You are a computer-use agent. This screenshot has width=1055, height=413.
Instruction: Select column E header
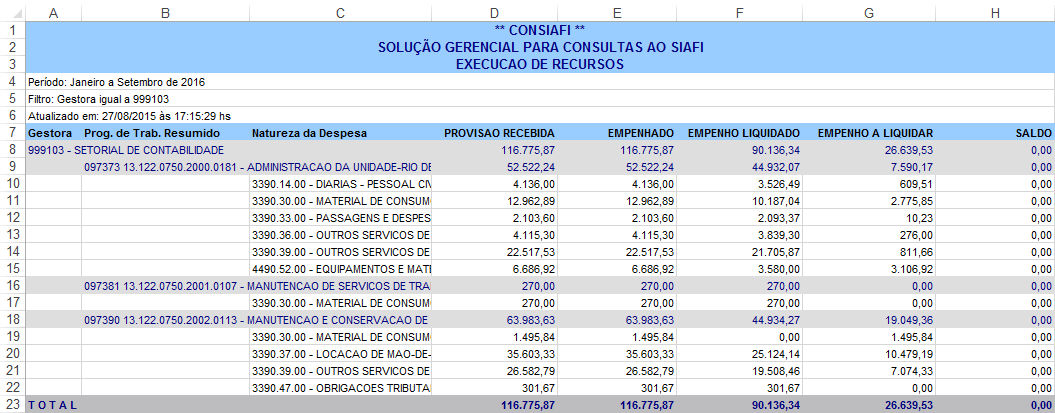[x=617, y=13]
